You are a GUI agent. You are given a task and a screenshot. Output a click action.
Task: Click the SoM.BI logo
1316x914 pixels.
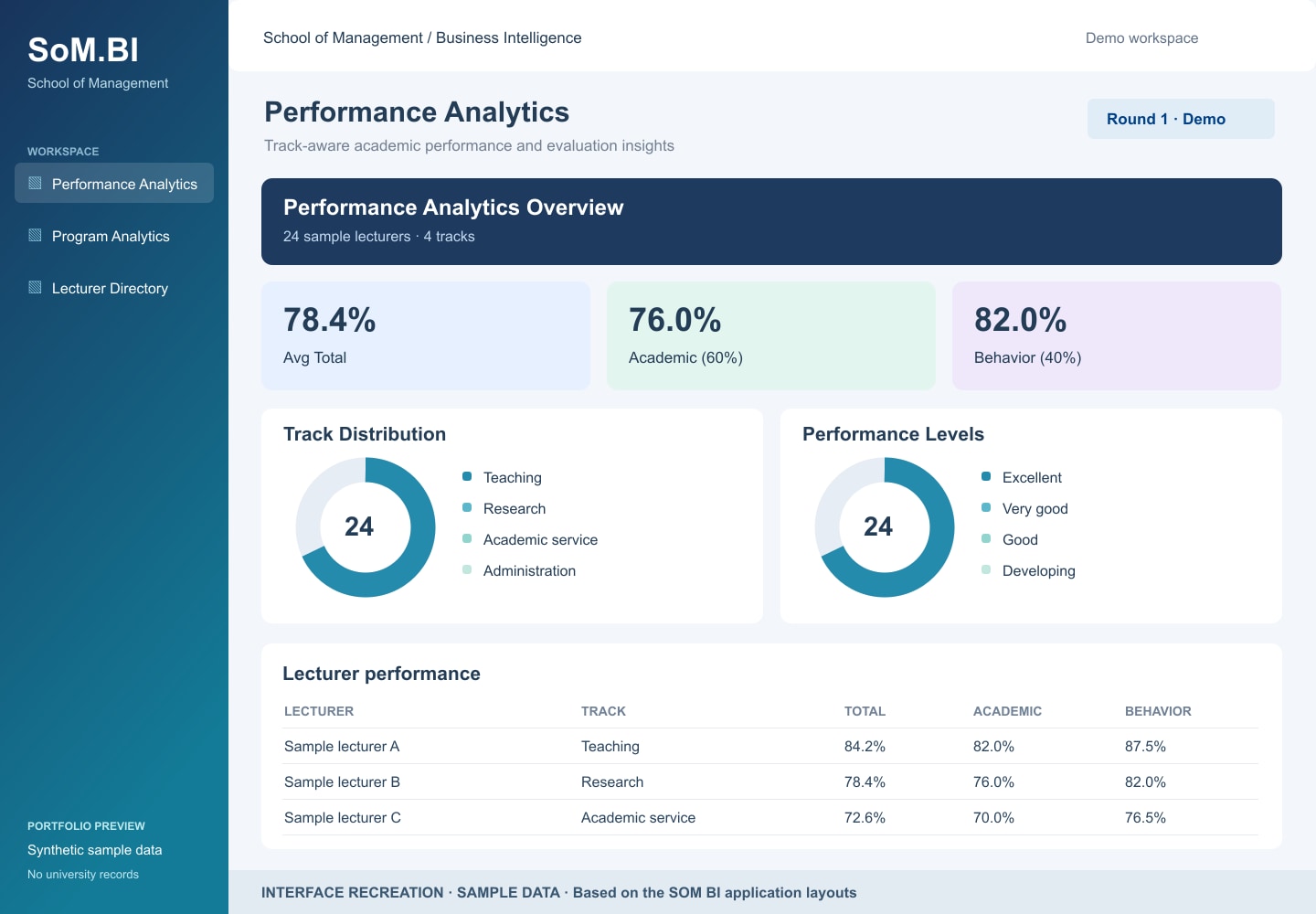click(x=83, y=50)
